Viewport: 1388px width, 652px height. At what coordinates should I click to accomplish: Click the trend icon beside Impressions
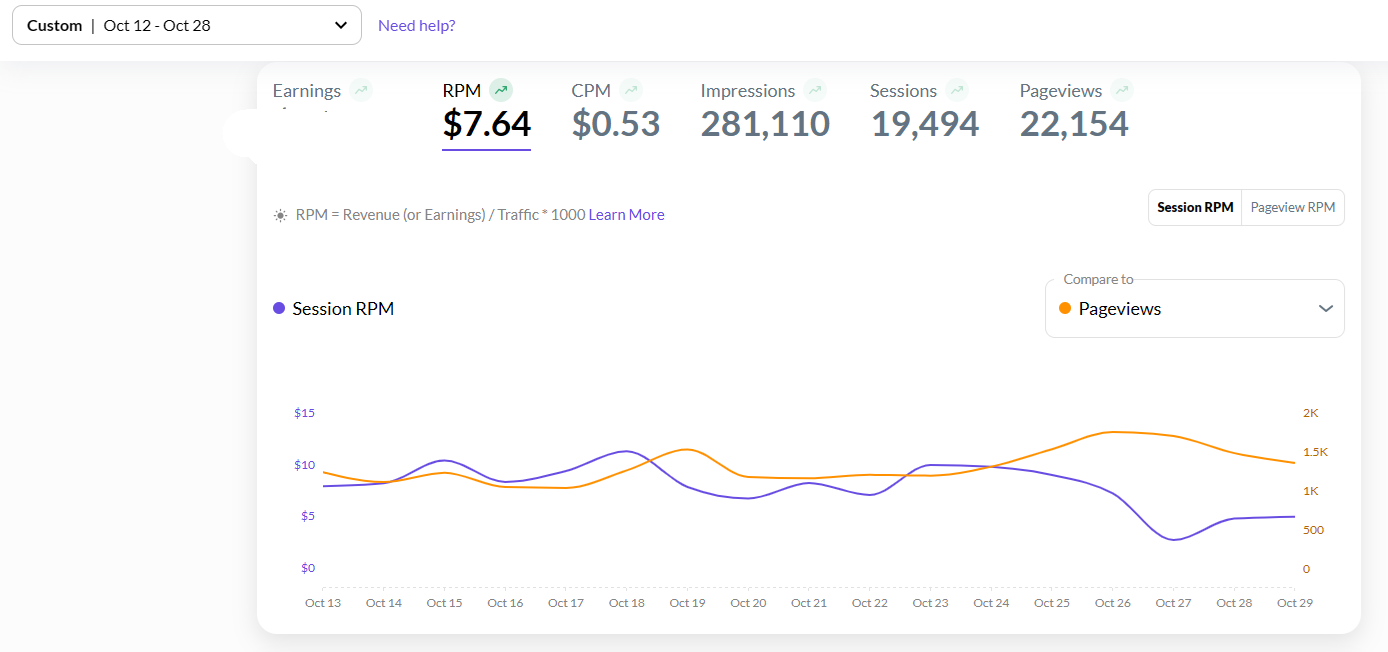pos(815,90)
